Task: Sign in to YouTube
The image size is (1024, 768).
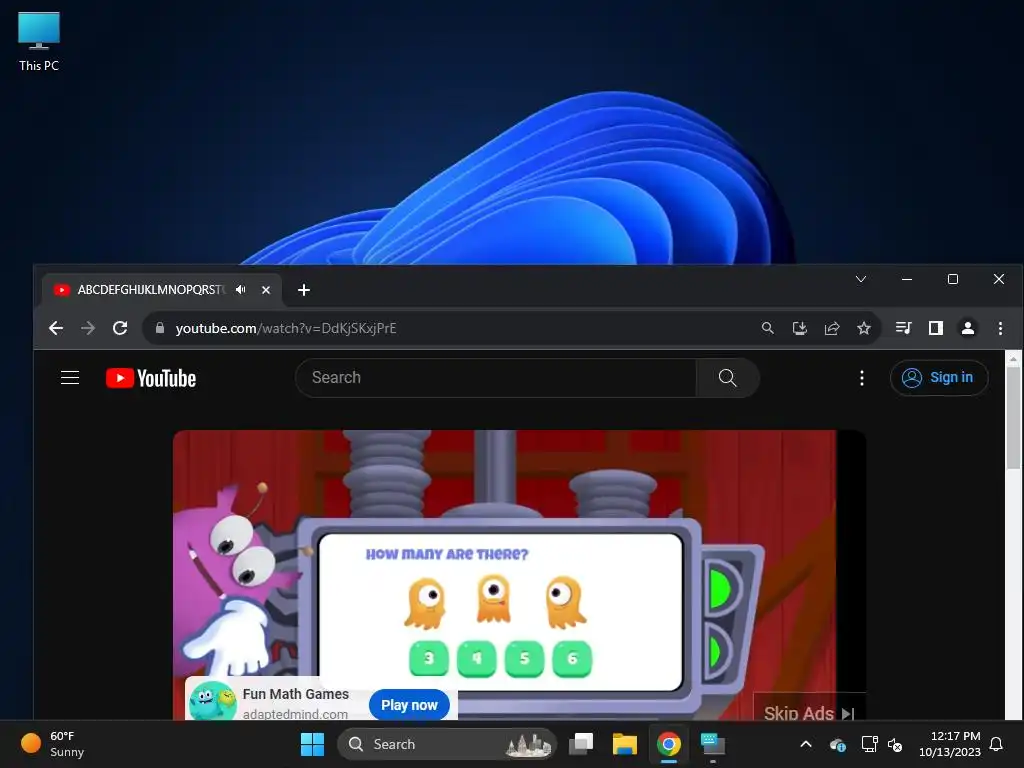Action: tap(939, 377)
